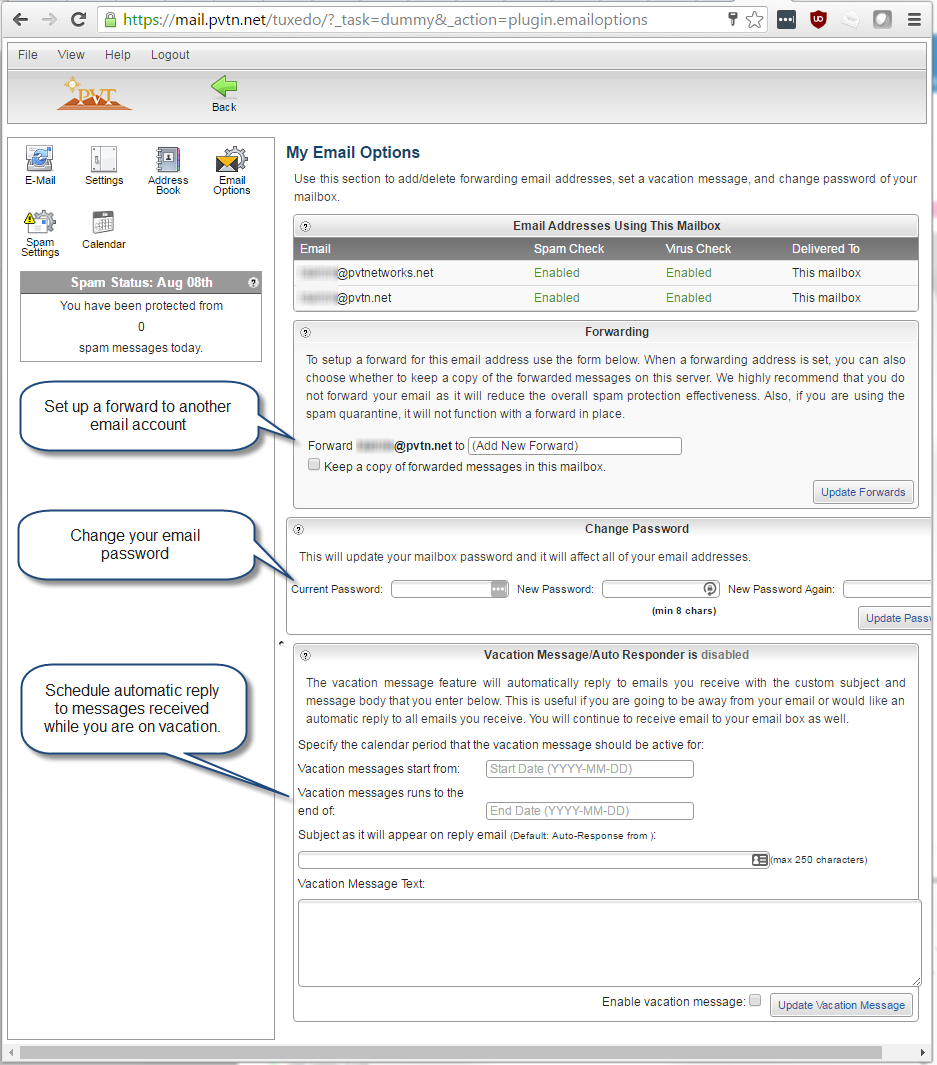
Task: Click the password generator icon in New Password field
Action: pos(710,589)
